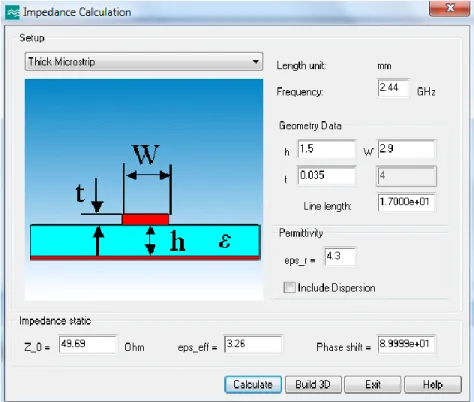Click the Frequency input field
The image size is (474, 402).
click(393, 88)
